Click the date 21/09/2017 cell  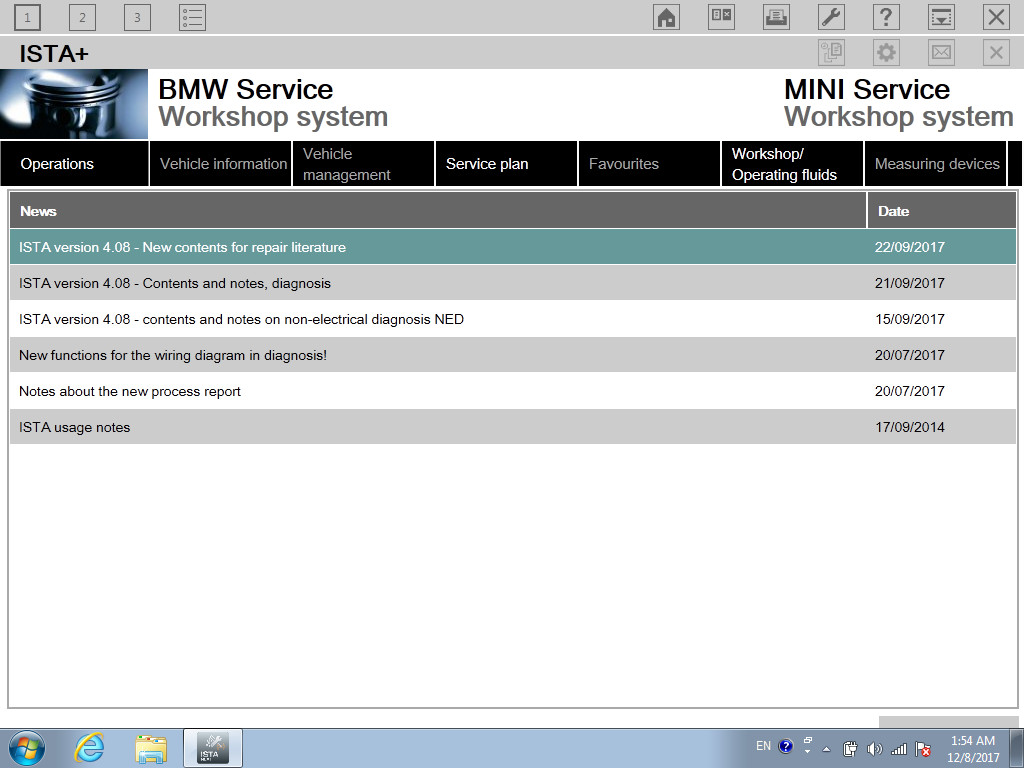coord(910,283)
